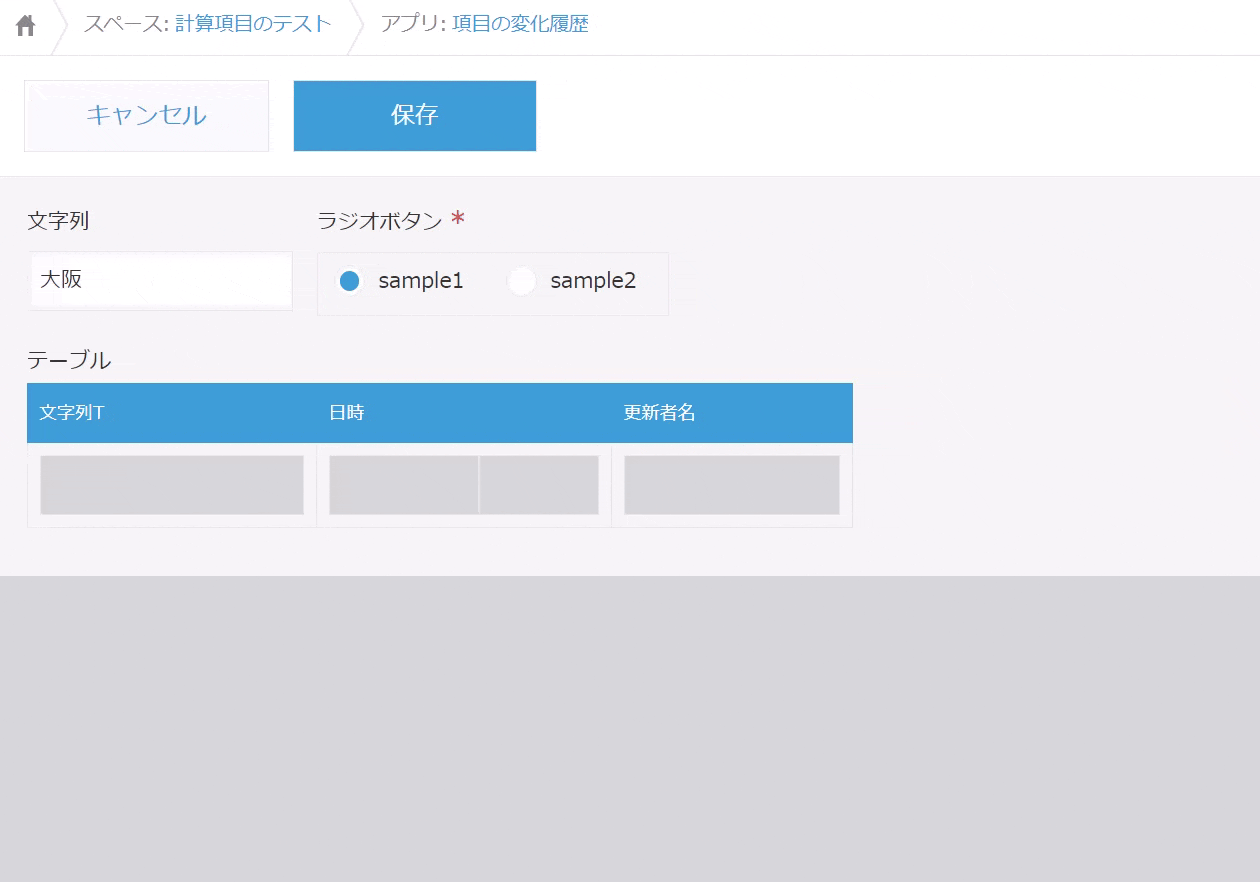The image size is (1260, 882).
Task: Focus the 文字列 input containing 大阪
Action: pos(161,280)
